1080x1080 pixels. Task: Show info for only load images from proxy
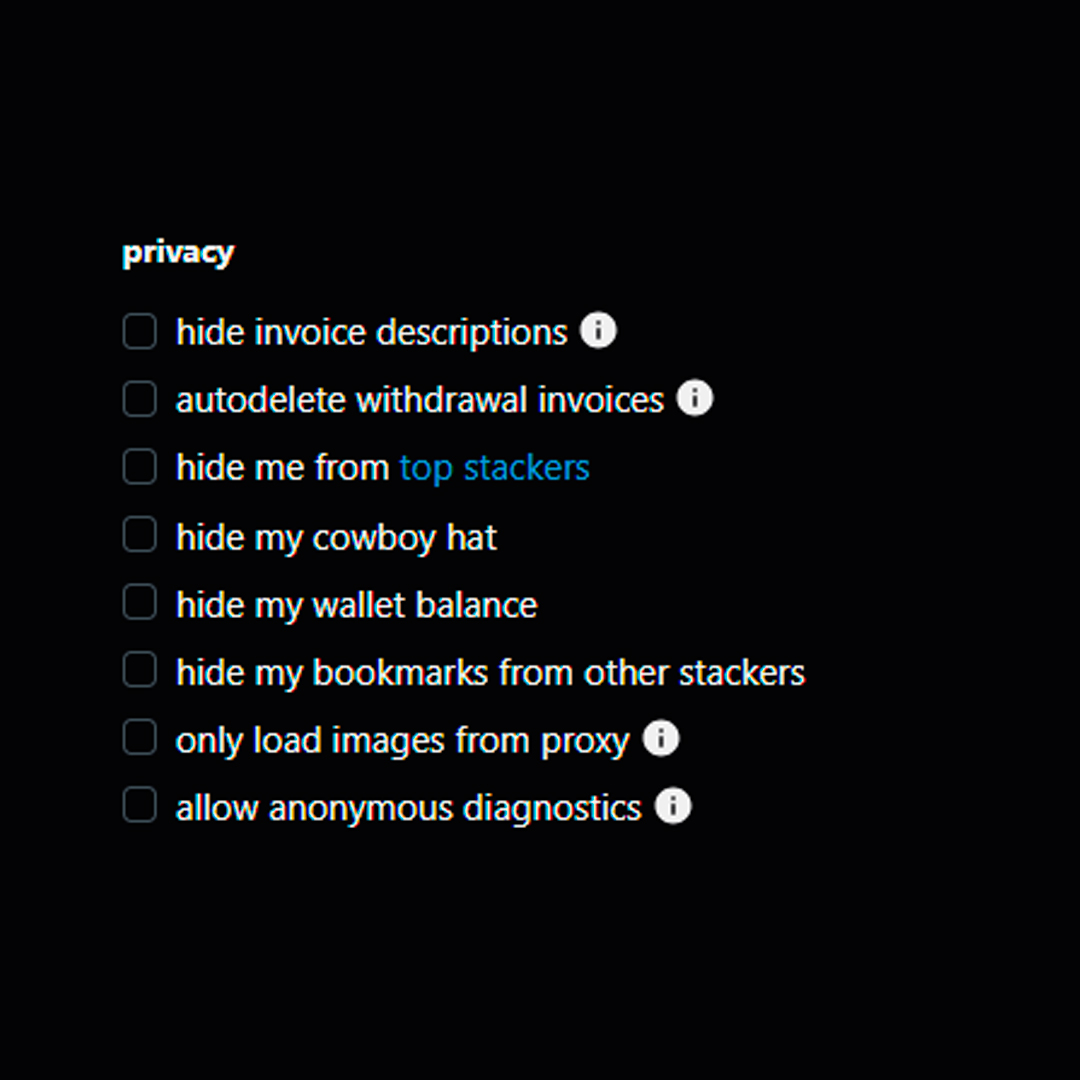pyautogui.click(x=661, y=739)
